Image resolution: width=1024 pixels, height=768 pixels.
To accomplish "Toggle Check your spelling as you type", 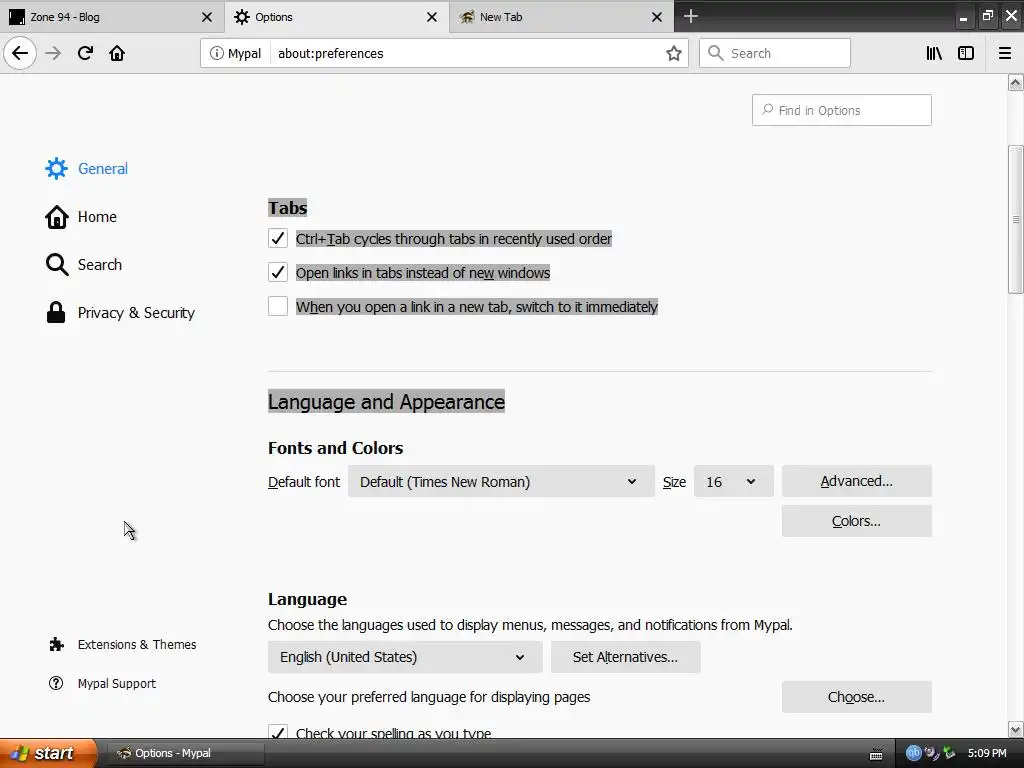I will pyautogui.click(x=278, y=732).
